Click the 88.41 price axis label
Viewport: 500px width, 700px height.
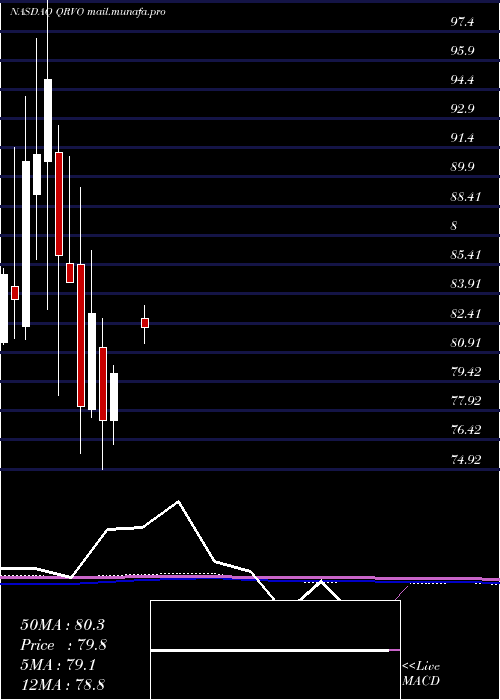[465, 197]
